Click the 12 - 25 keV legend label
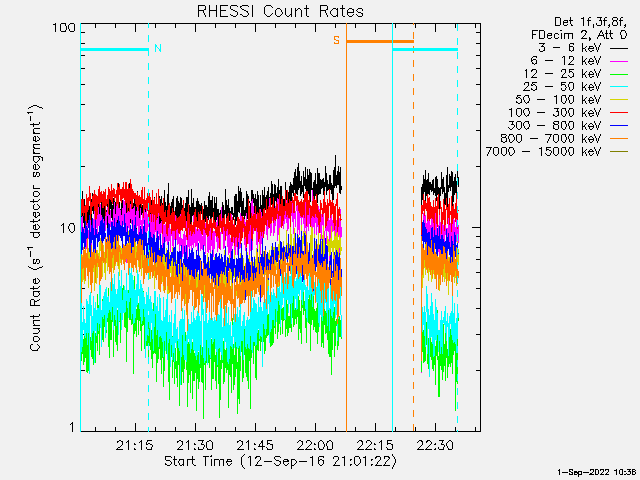Image resolution: width=640 pixels, height=480 pixels. [562, 74]
